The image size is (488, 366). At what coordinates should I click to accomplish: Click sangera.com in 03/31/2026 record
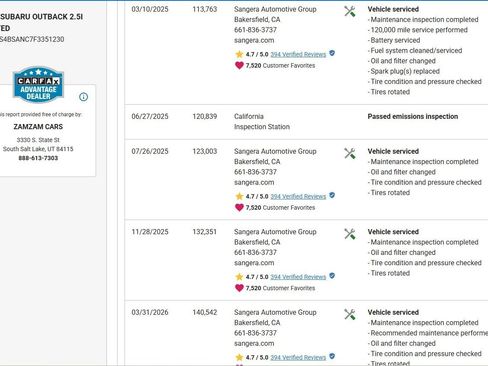[254, 343]
